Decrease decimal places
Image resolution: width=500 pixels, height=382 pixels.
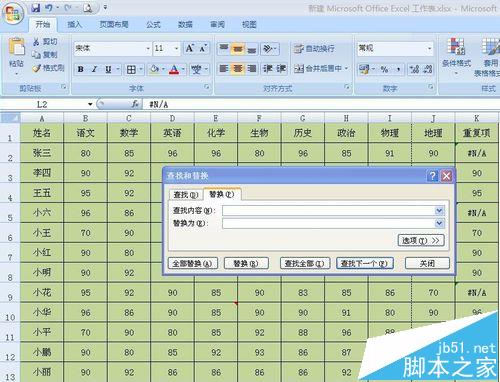coord(428,69)
